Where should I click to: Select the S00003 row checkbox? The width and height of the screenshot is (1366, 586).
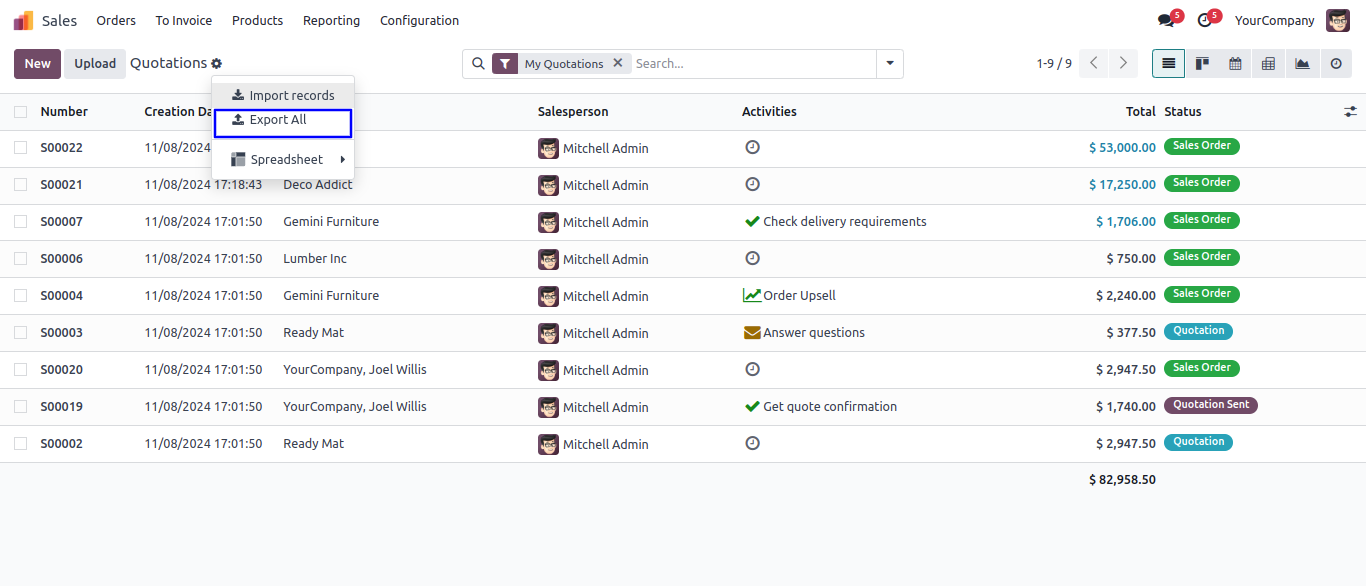click(x=21, y=332)
